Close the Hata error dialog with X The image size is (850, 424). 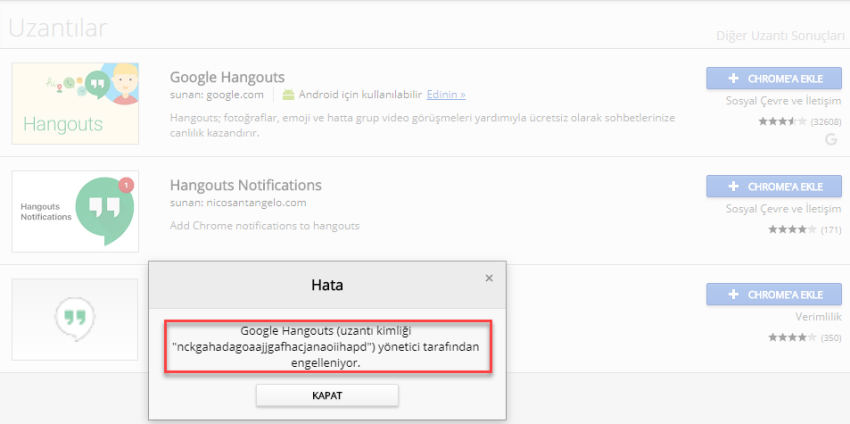pos(489,278)
